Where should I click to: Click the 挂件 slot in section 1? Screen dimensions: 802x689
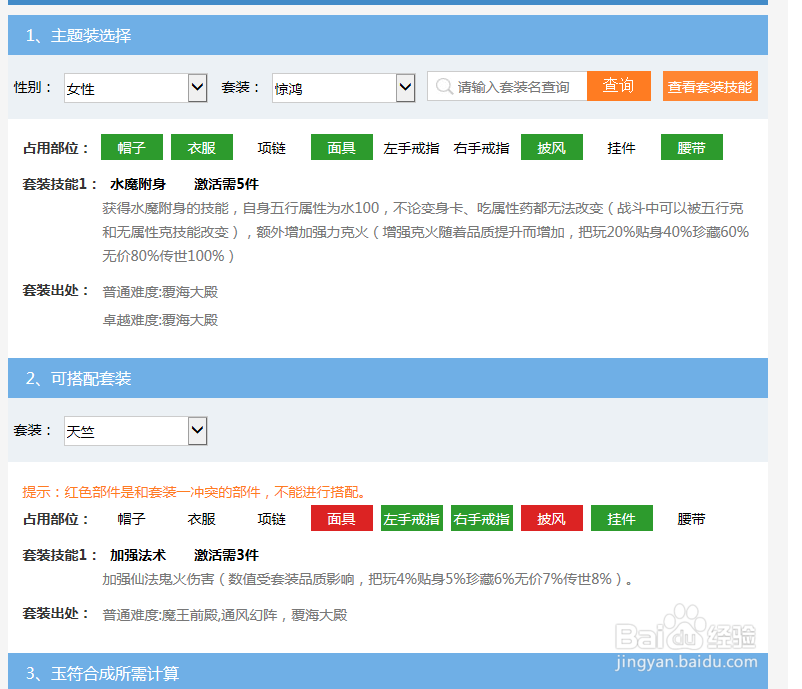point(621,148)
